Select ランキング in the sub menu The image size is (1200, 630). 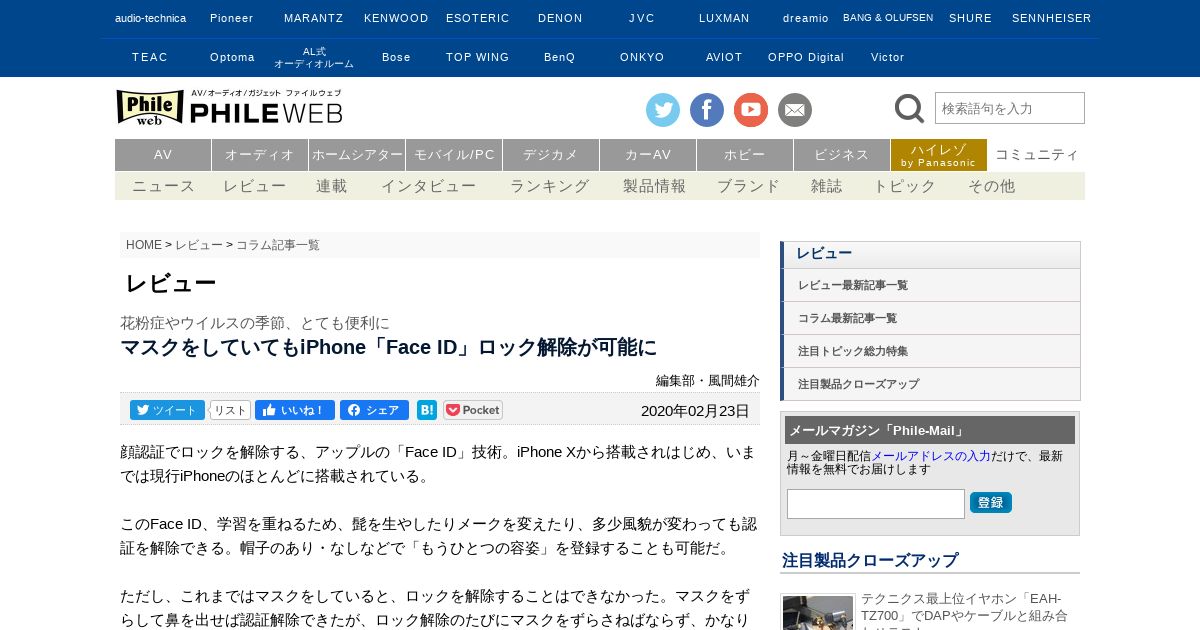550,186
